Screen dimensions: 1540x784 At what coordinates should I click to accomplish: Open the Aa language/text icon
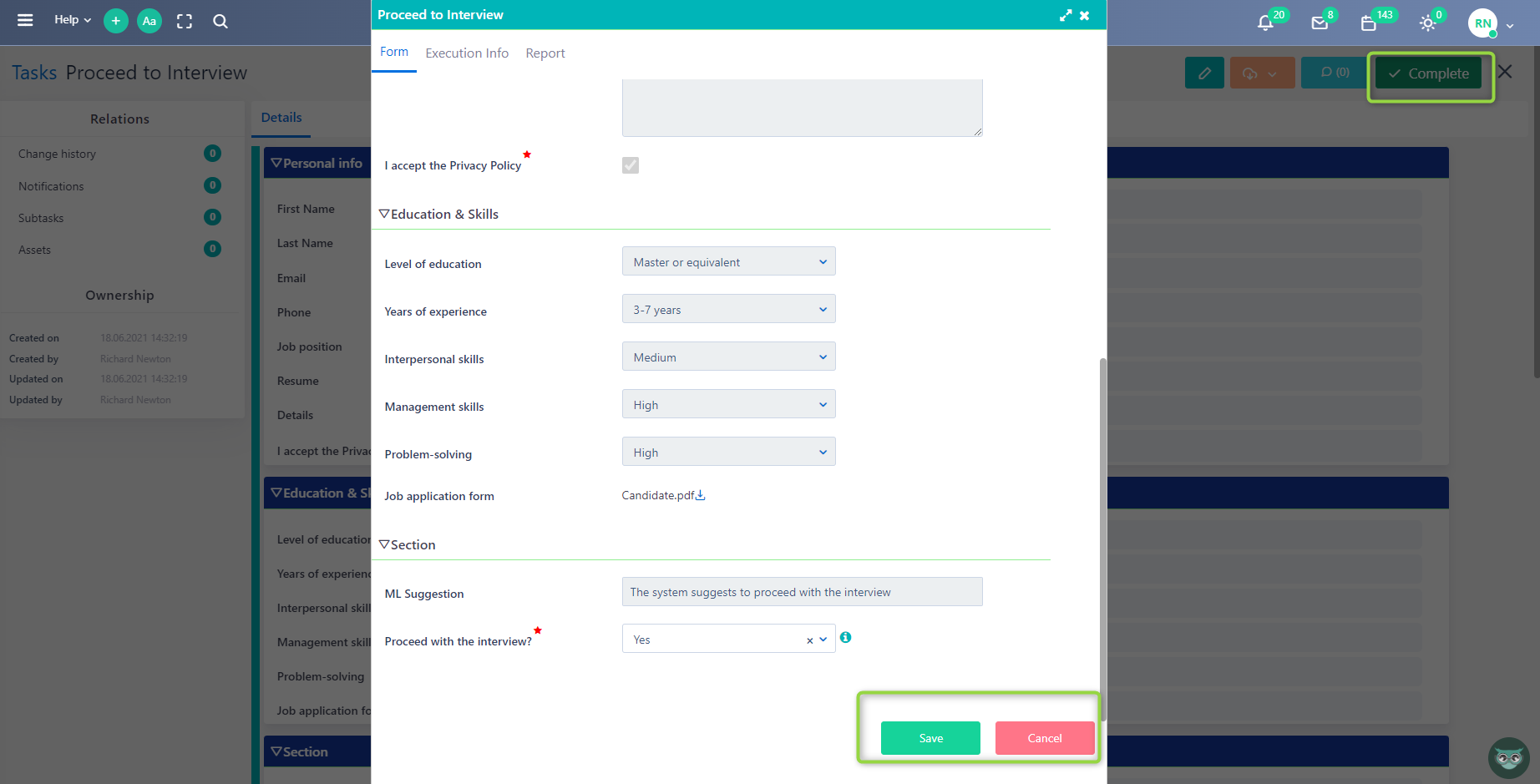click(x=149, y=21)
